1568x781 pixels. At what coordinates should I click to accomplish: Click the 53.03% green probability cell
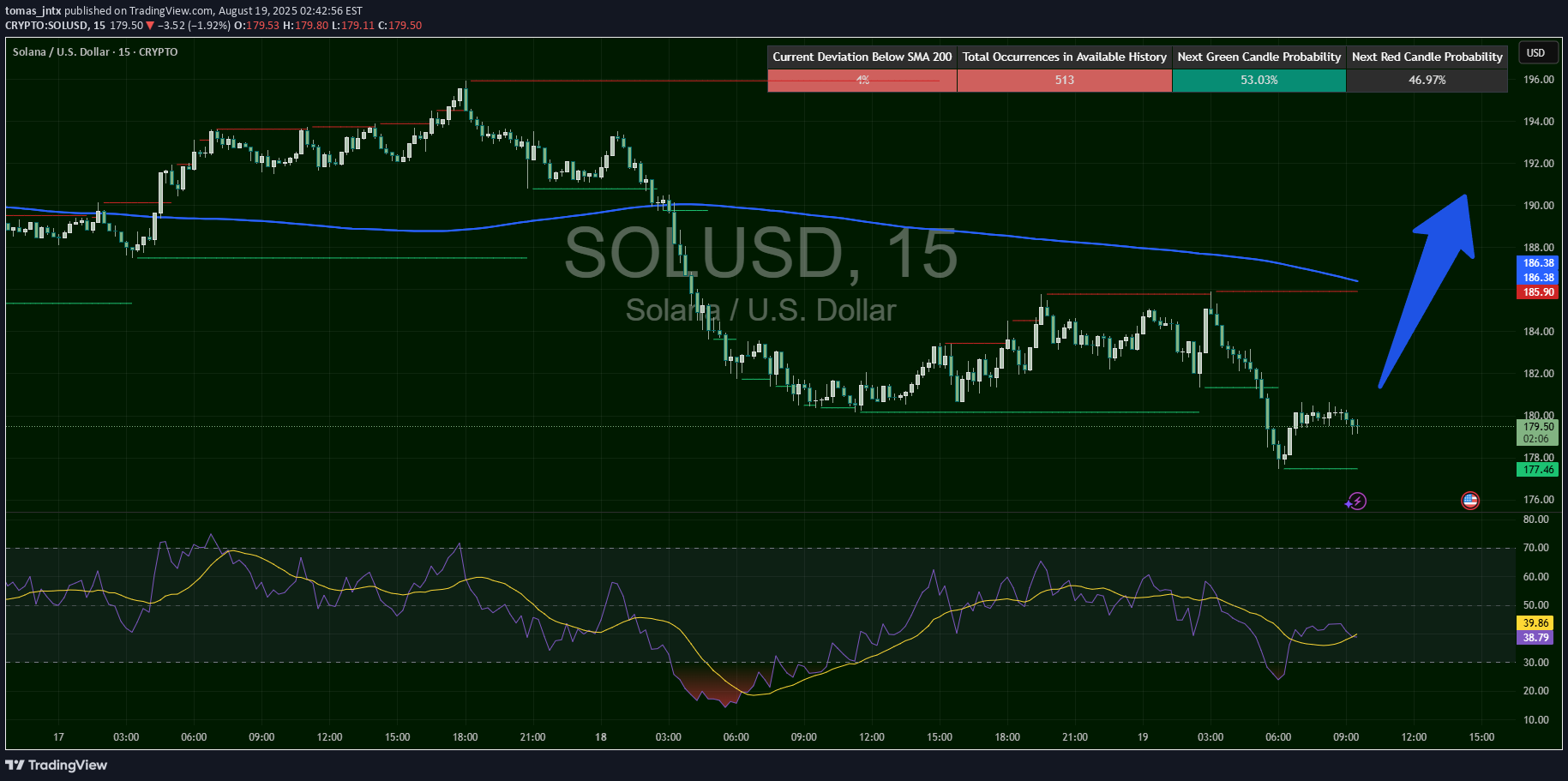point(1259,80)
